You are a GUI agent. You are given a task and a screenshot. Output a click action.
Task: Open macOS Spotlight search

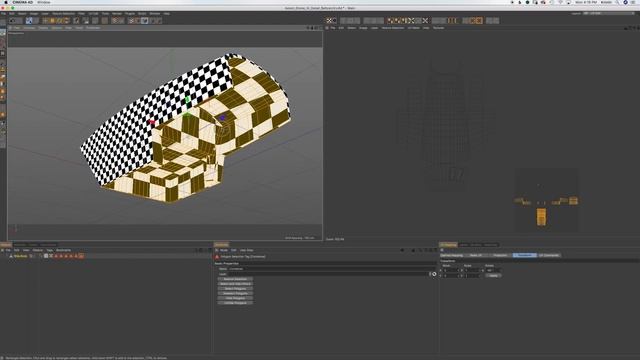click(x=617, y=2)
